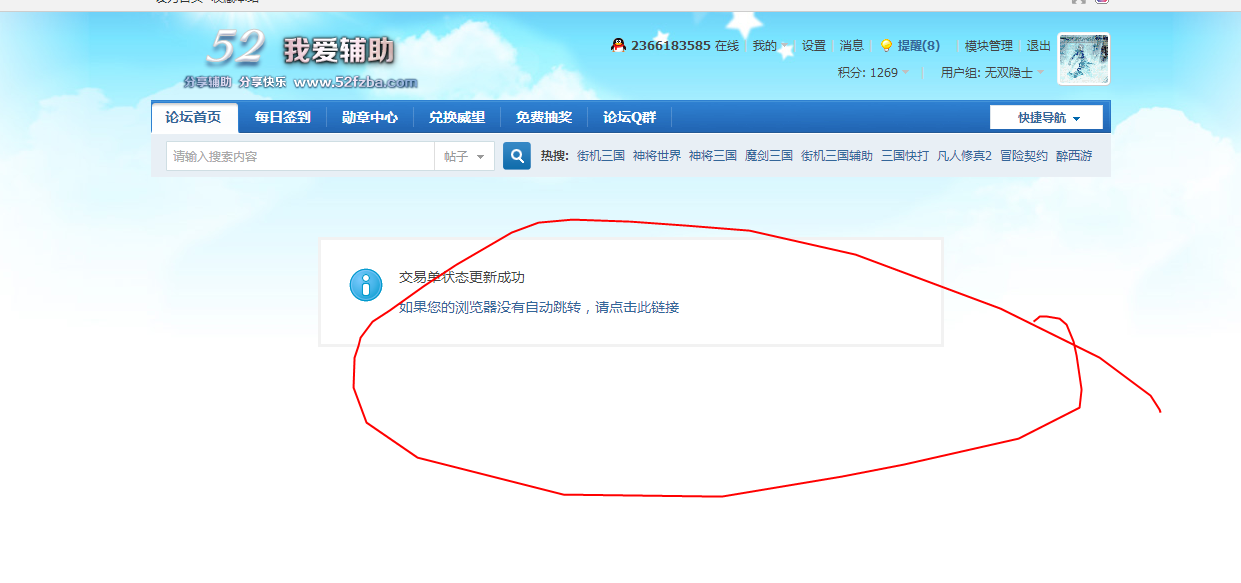Search hot term 神将三国
1241x583 pixels.
point(713,156)
